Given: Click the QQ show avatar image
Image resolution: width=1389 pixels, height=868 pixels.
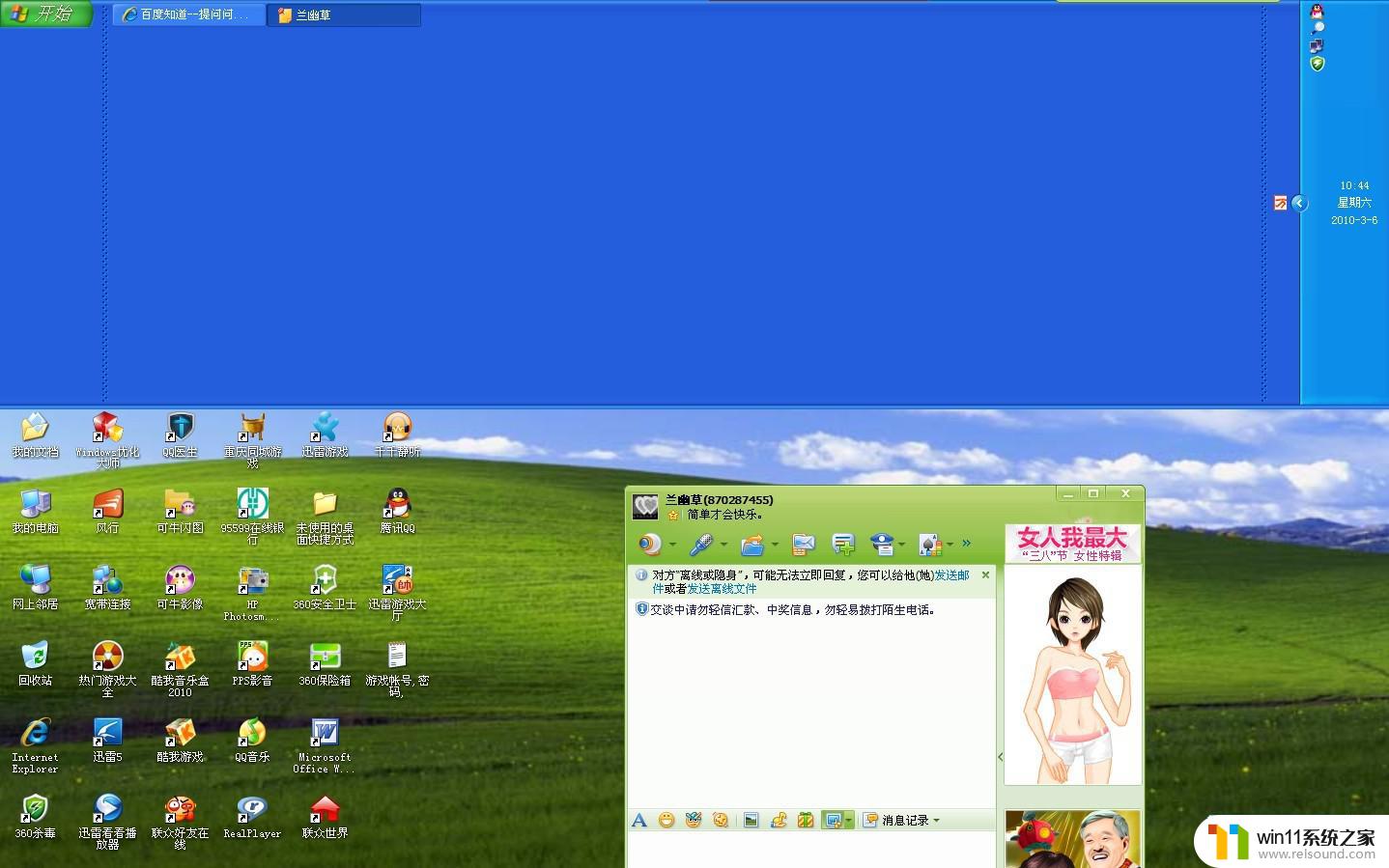Looking at the screenshot, I should [x=1073, y=675].
